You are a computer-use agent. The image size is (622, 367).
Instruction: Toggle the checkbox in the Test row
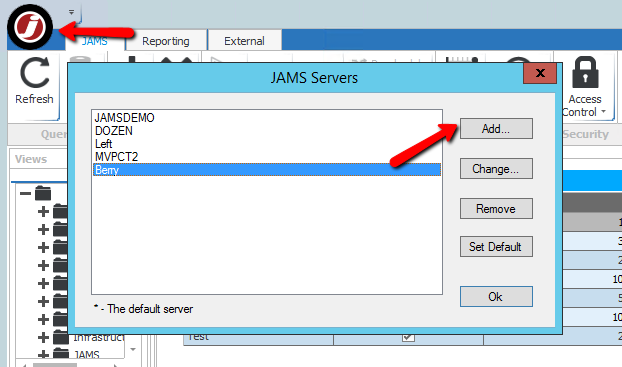coord(408,337)
